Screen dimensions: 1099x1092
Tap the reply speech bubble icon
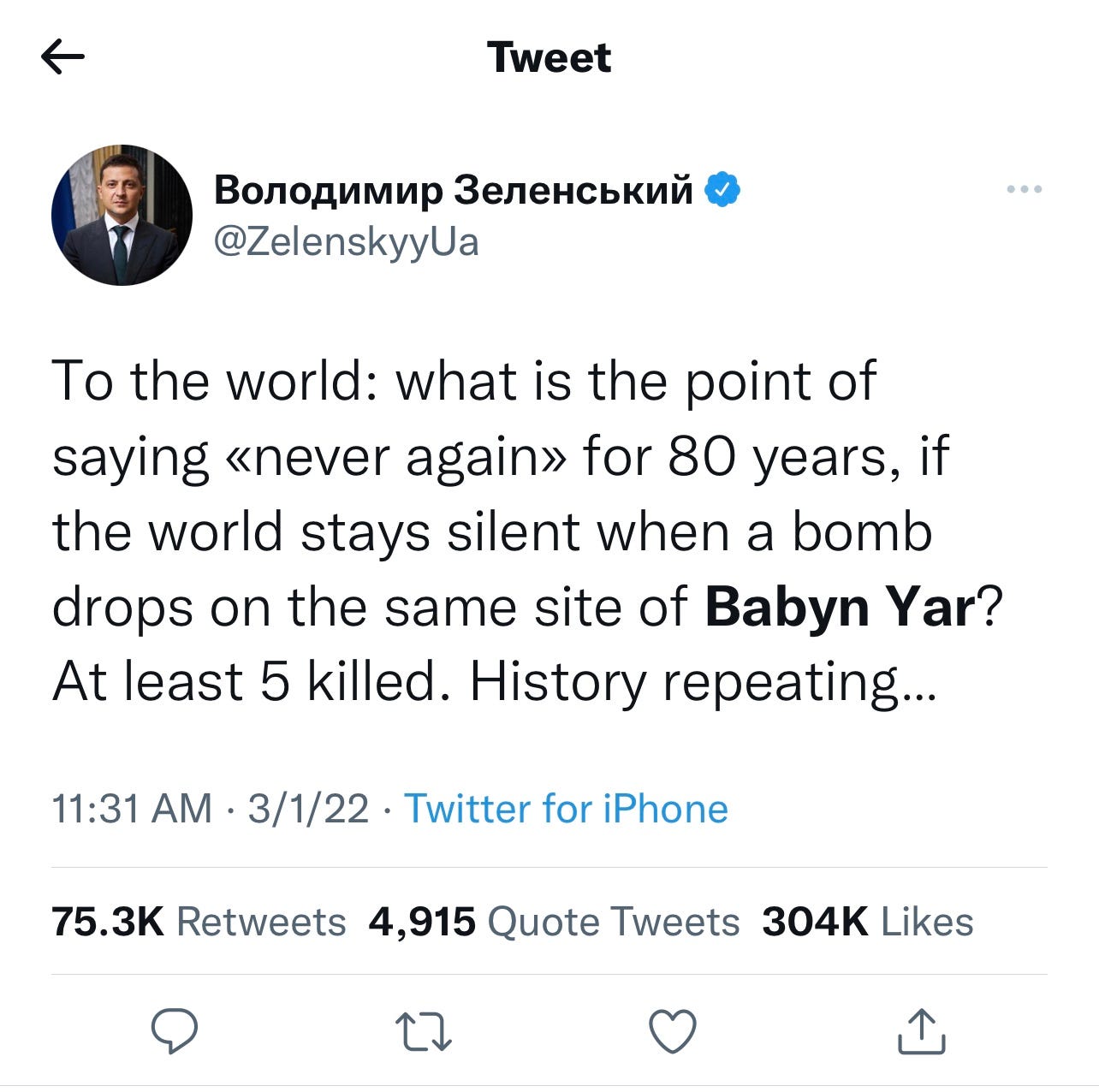coord(175,1030)
